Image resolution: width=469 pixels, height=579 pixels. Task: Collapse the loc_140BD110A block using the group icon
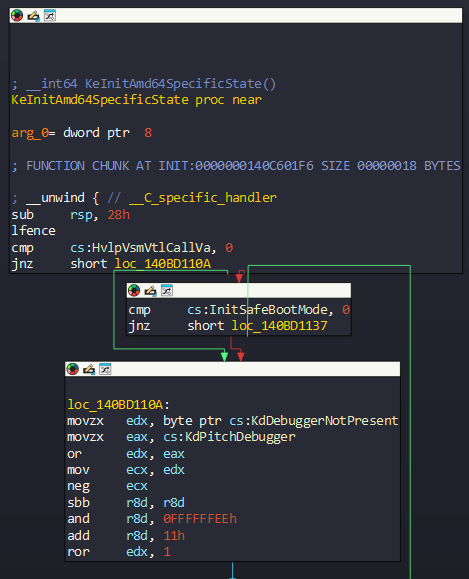[x=105, y=369]
